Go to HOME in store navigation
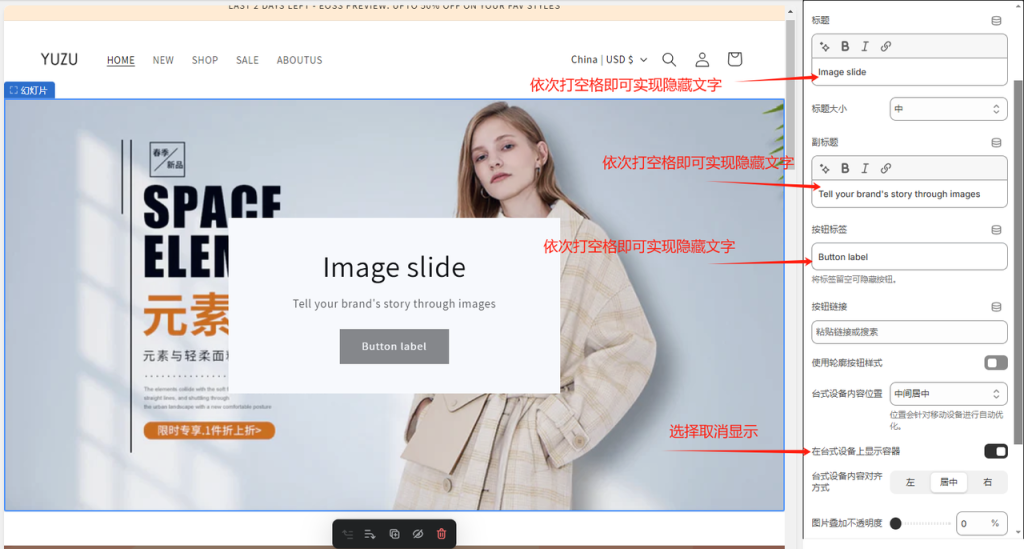 (121, 60)
